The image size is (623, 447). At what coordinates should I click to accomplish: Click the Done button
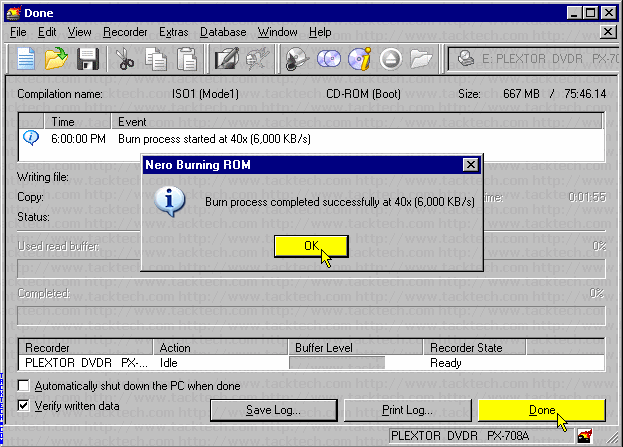click(542, 410)
